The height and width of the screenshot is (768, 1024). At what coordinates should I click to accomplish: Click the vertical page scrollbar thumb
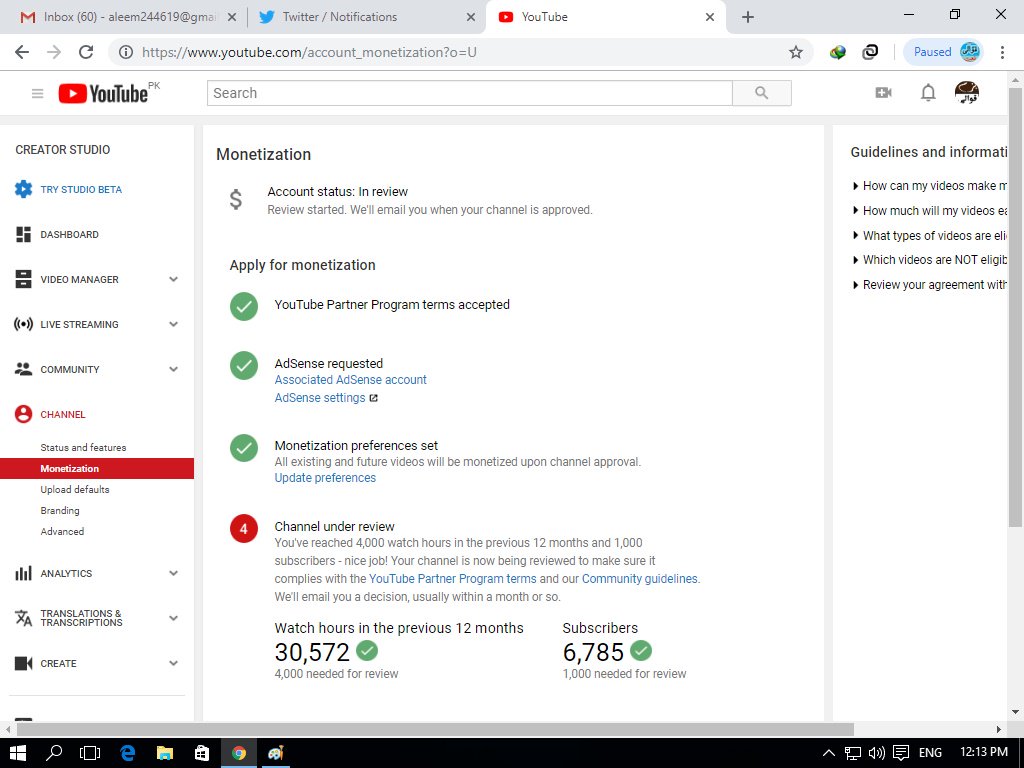1016,307
